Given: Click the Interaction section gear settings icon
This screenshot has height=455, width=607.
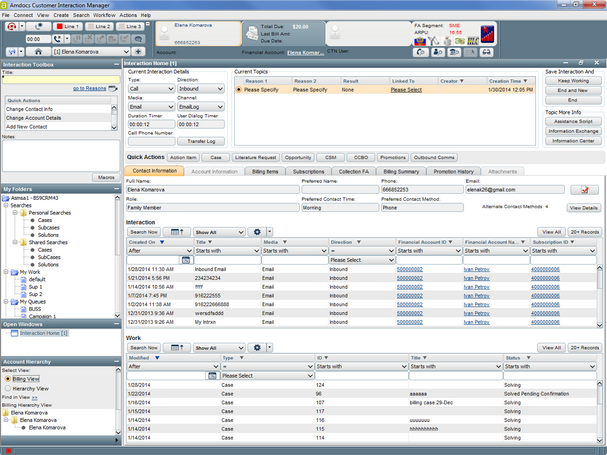Looking at the screenshot, I should point(257,232).
